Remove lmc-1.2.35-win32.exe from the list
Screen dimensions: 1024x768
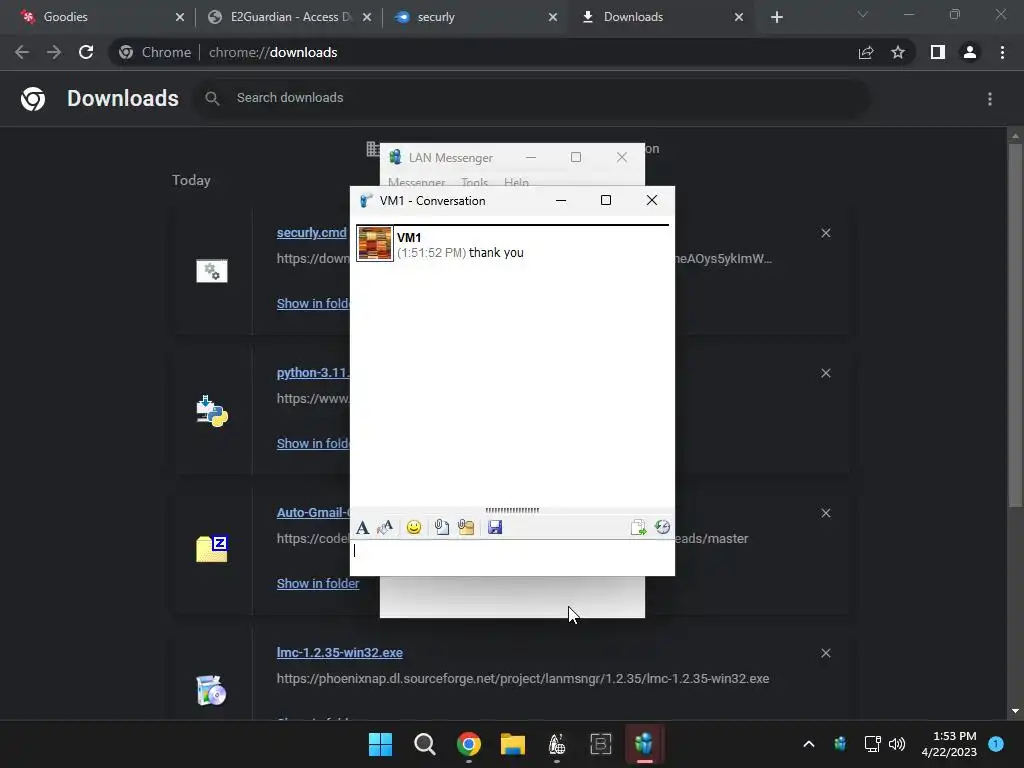tap(825, 653)
